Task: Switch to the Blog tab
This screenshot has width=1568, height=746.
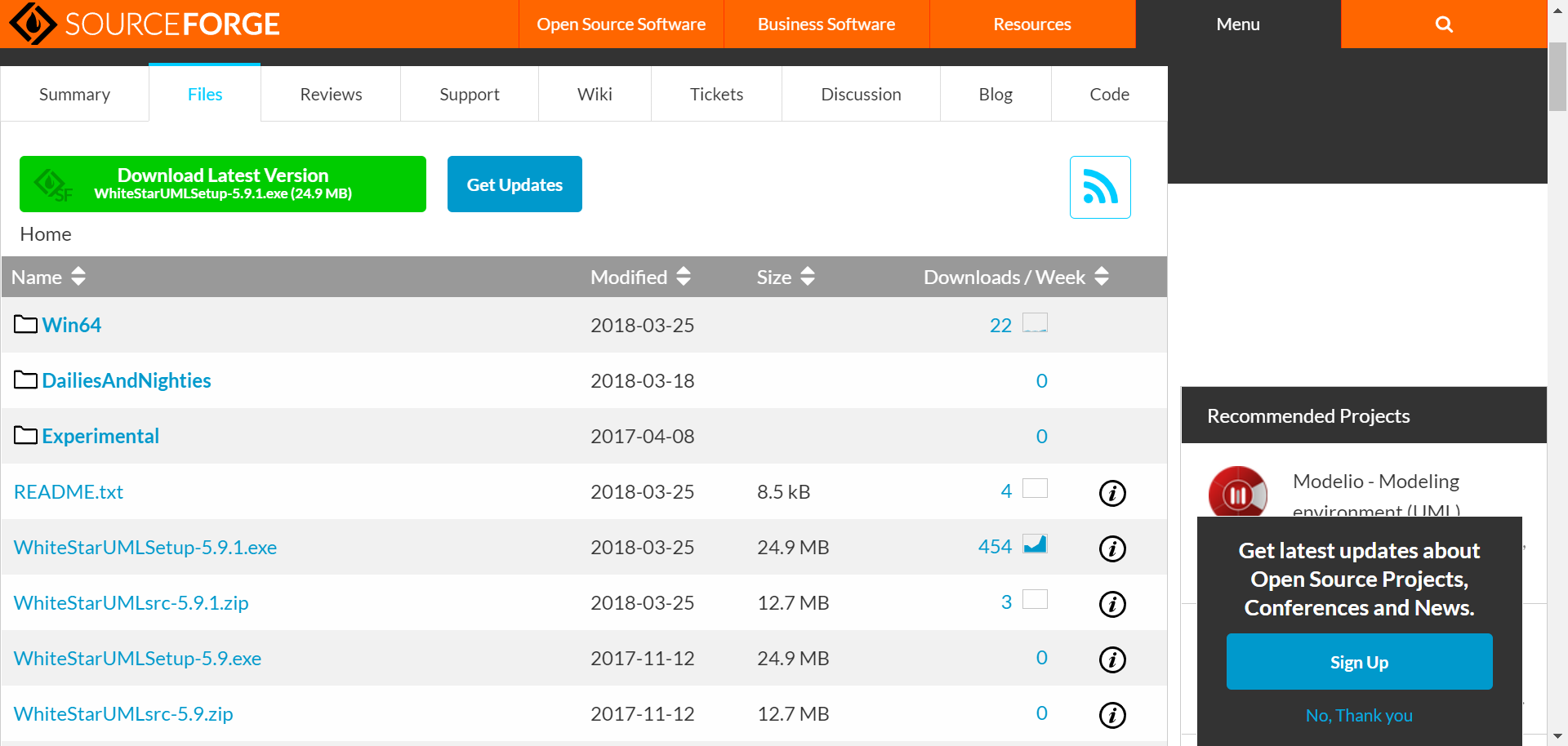Action: tap(996, 94)
